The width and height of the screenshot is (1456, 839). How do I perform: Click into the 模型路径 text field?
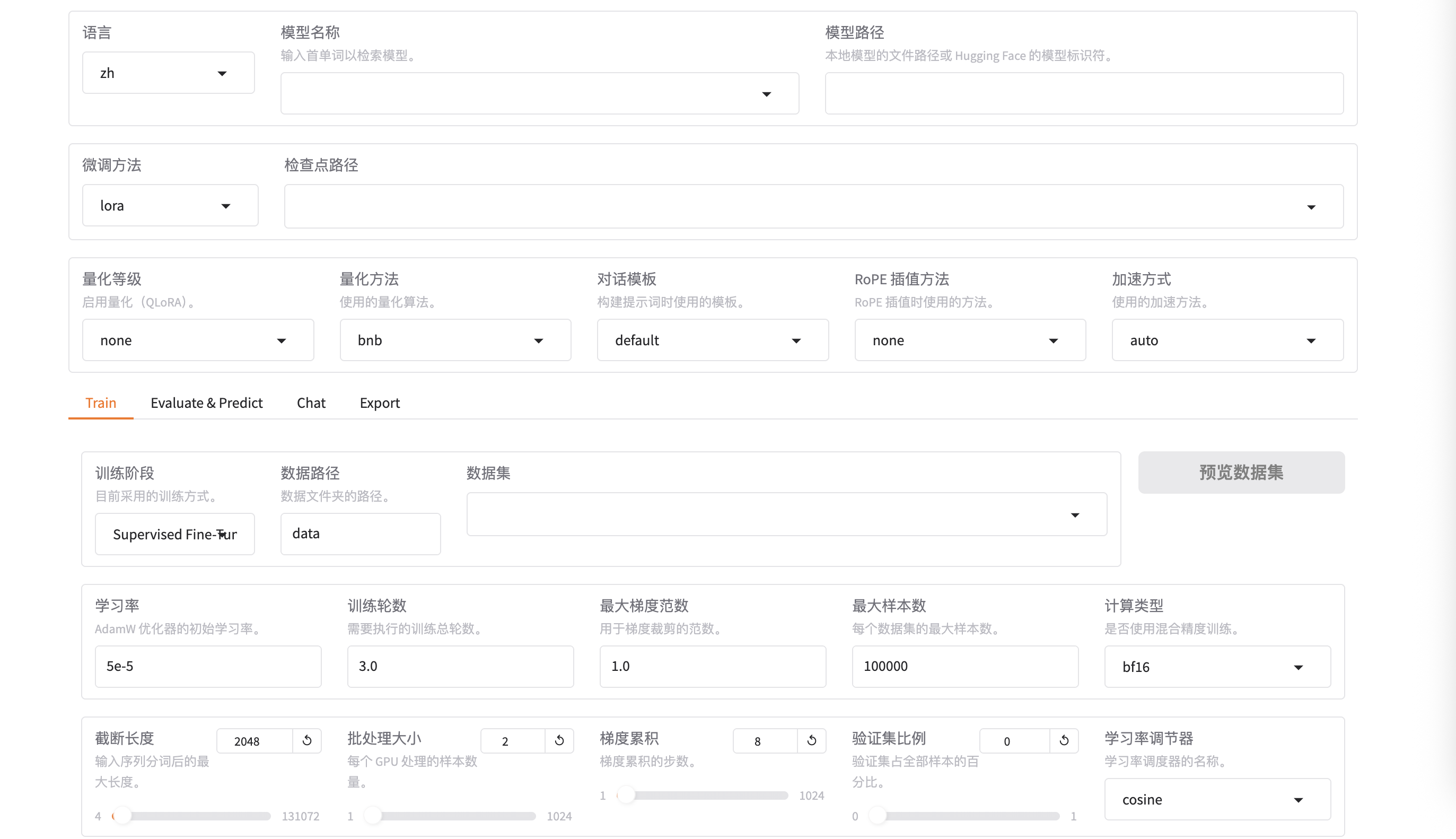(1084, 93)
